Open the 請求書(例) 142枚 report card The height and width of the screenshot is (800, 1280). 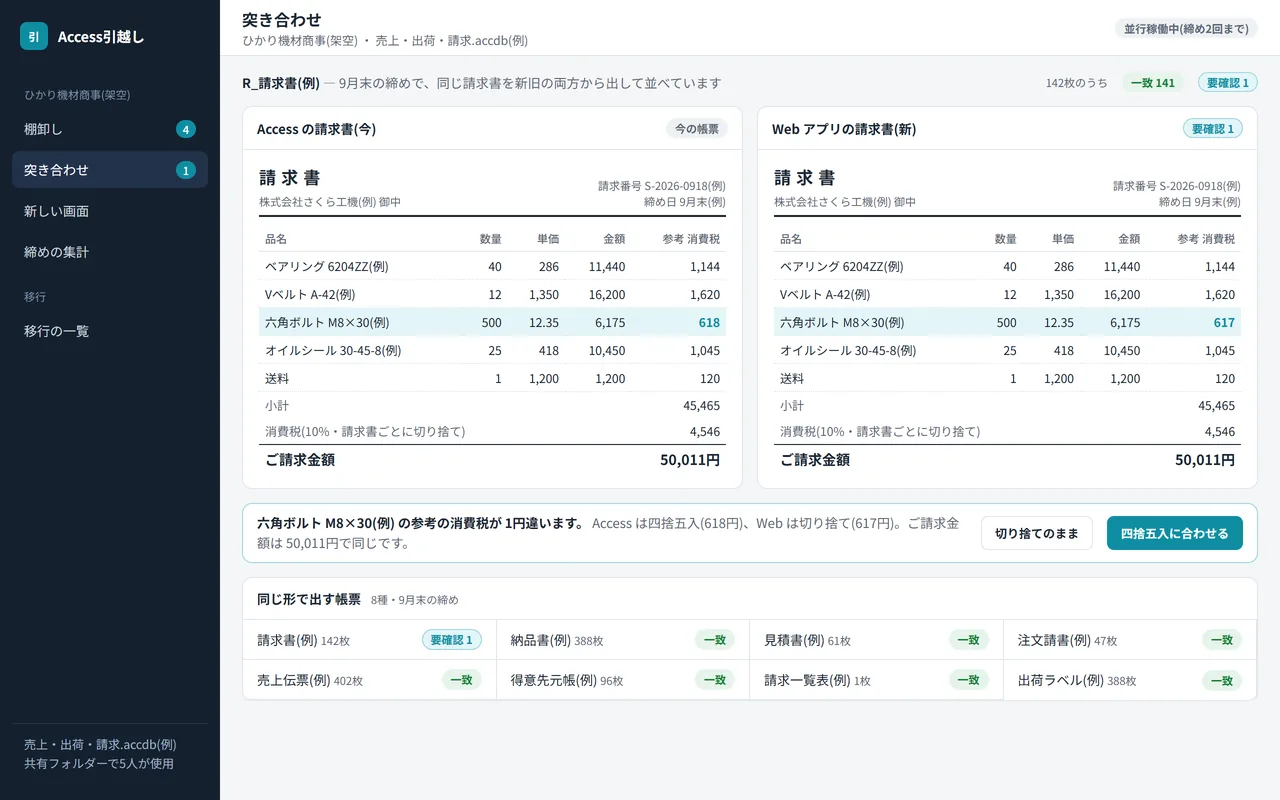pos(369,640)
